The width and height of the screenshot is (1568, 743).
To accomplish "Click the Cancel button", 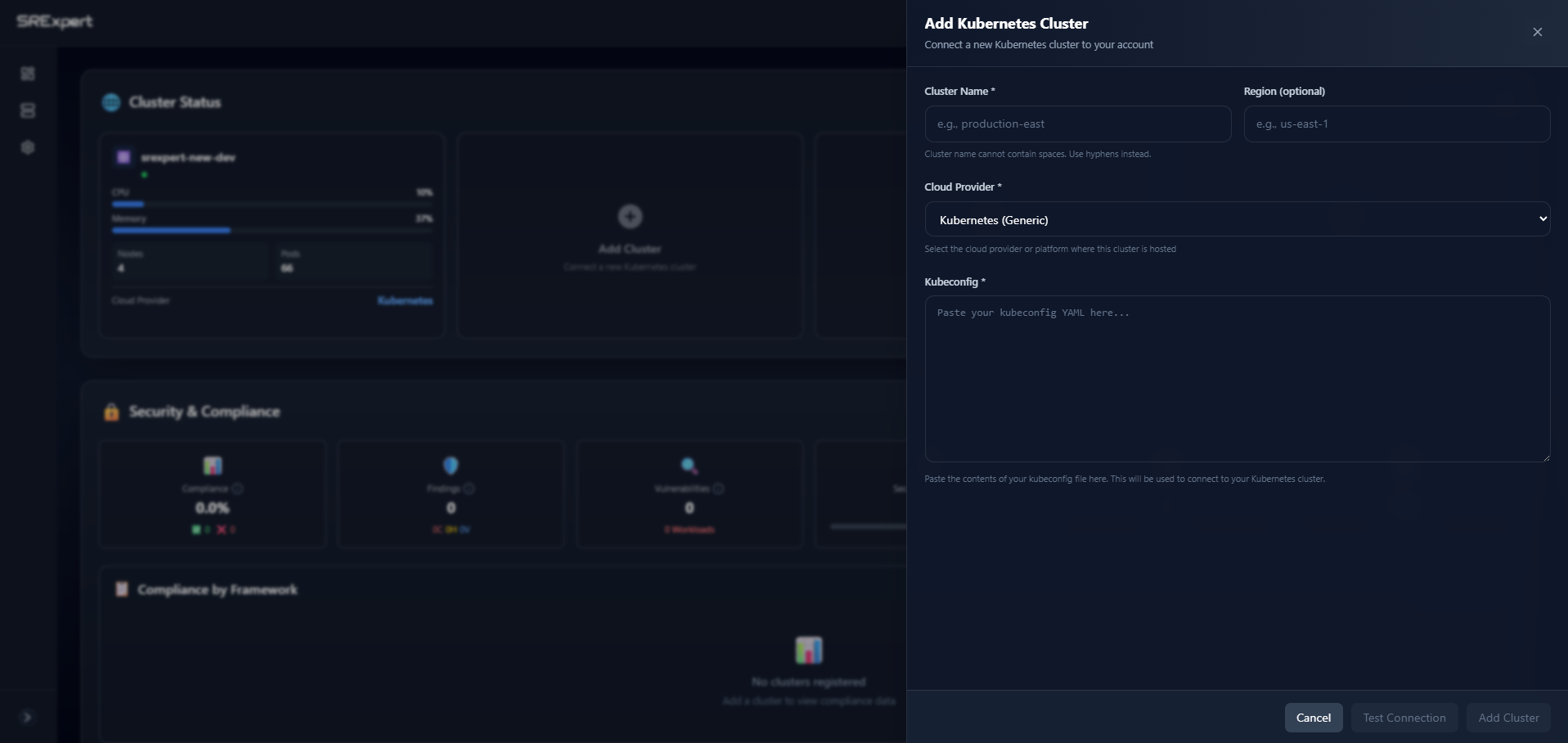I will click(x=1313, y=717).
